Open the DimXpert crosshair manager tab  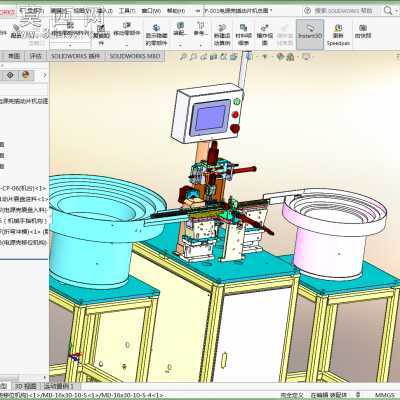(10, 75)
